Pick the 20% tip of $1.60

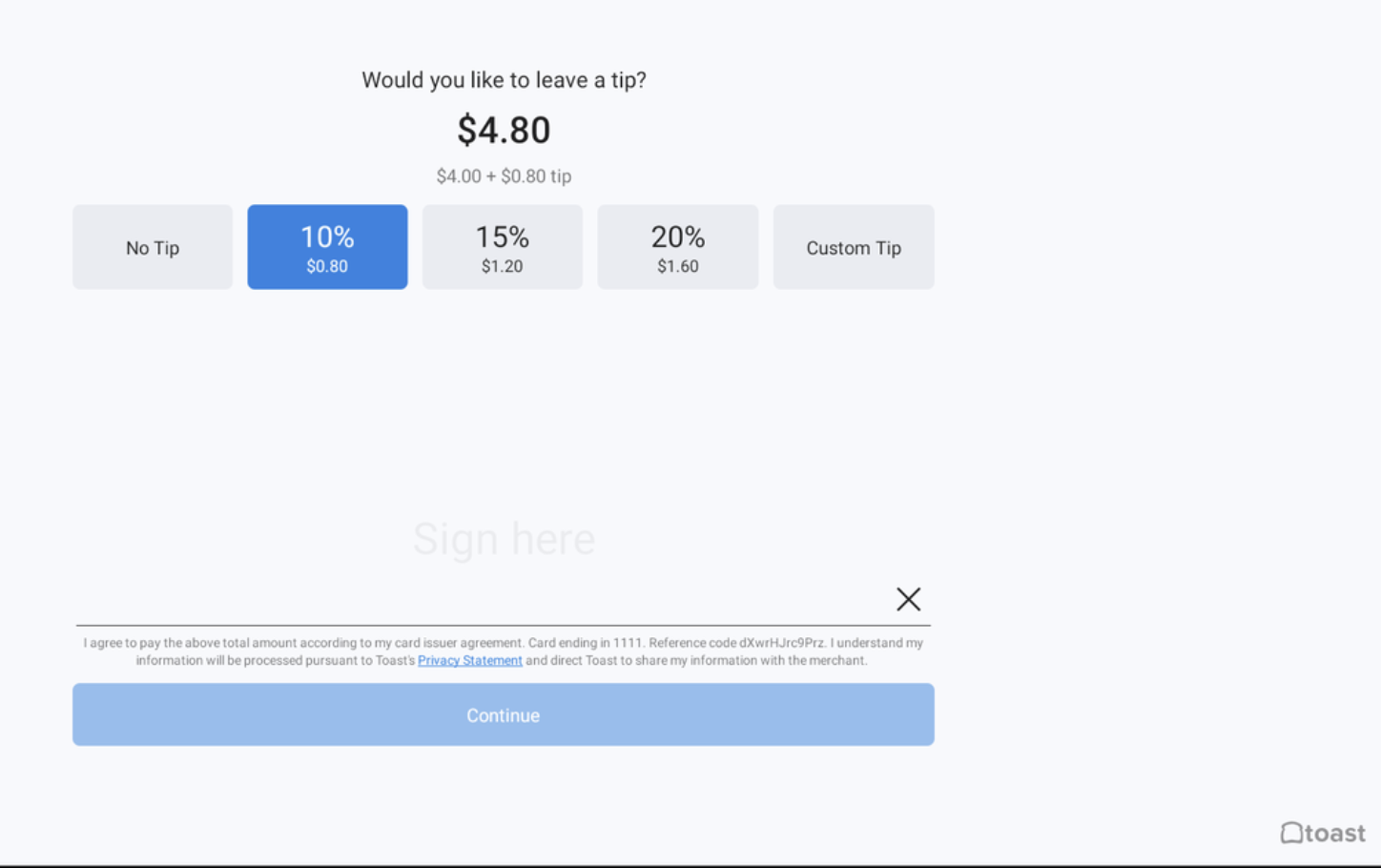click(x=677, y=246)
